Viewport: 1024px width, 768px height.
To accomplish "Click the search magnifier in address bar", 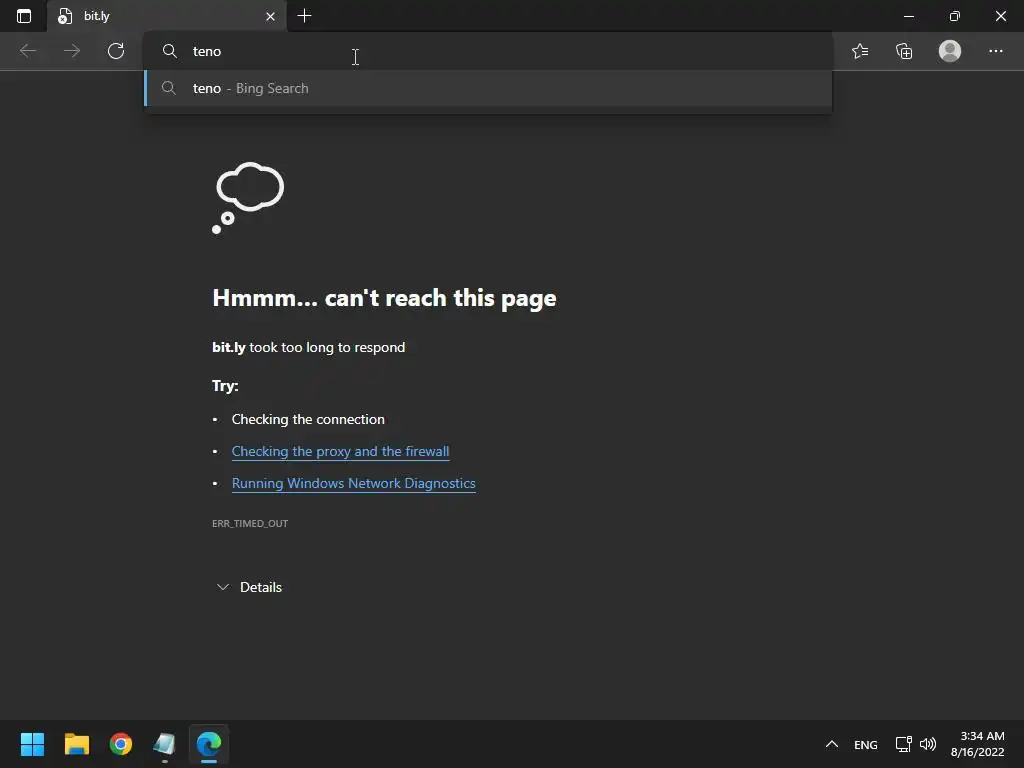I will pyautogui.click(x=170, y=51).
